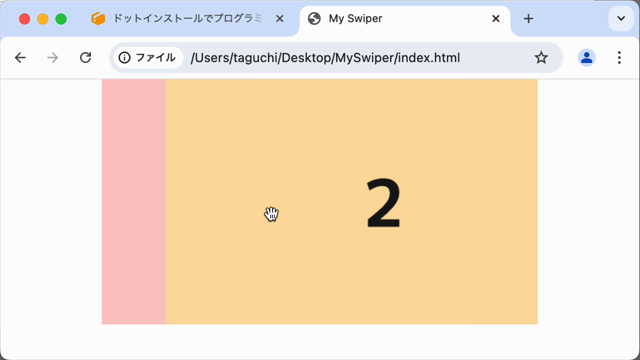Image resolution: width=640 pixels, height=360 pixels.
Task: Click the My Swiper globe favicon
Action: pyautogui.click(x=314, y=19)
